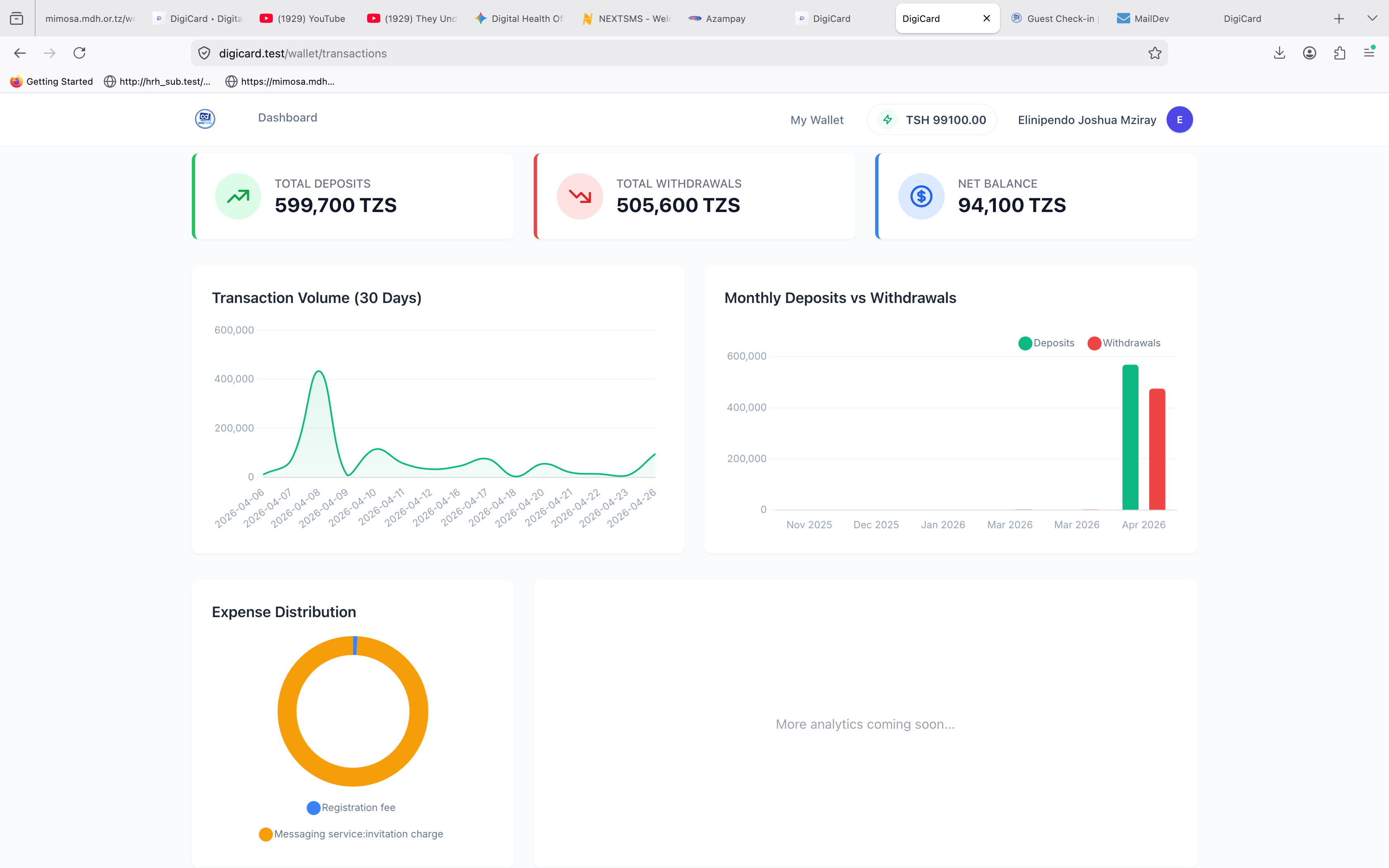Image resolution: width=1389 pixels, height=868 pixels.
Task: Open the Dashboard nav link
Action: (x=288, y=118)
